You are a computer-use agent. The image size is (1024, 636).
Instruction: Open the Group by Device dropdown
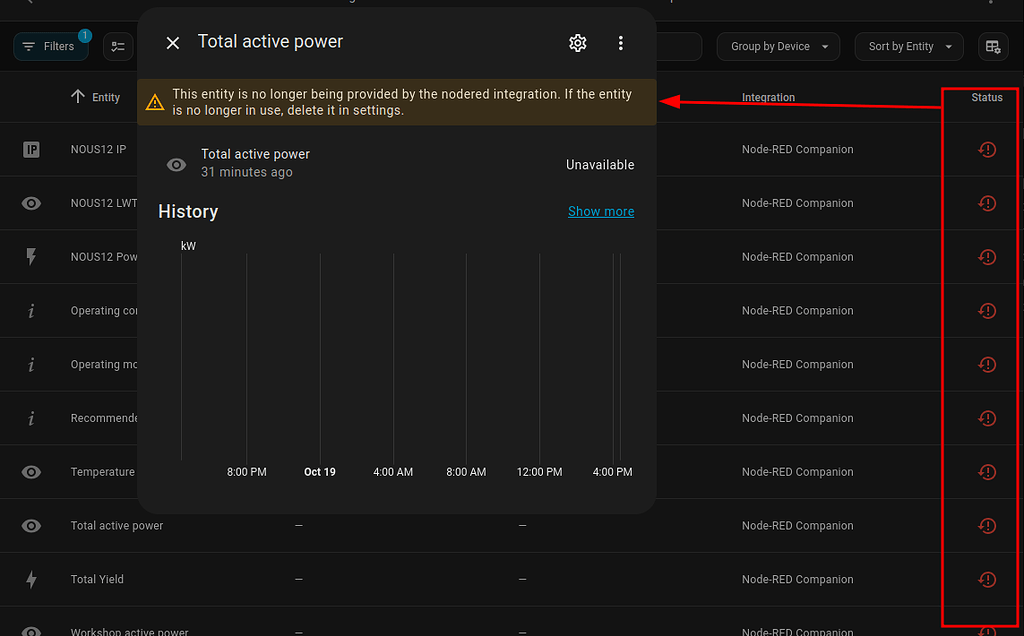coord(778,46)
